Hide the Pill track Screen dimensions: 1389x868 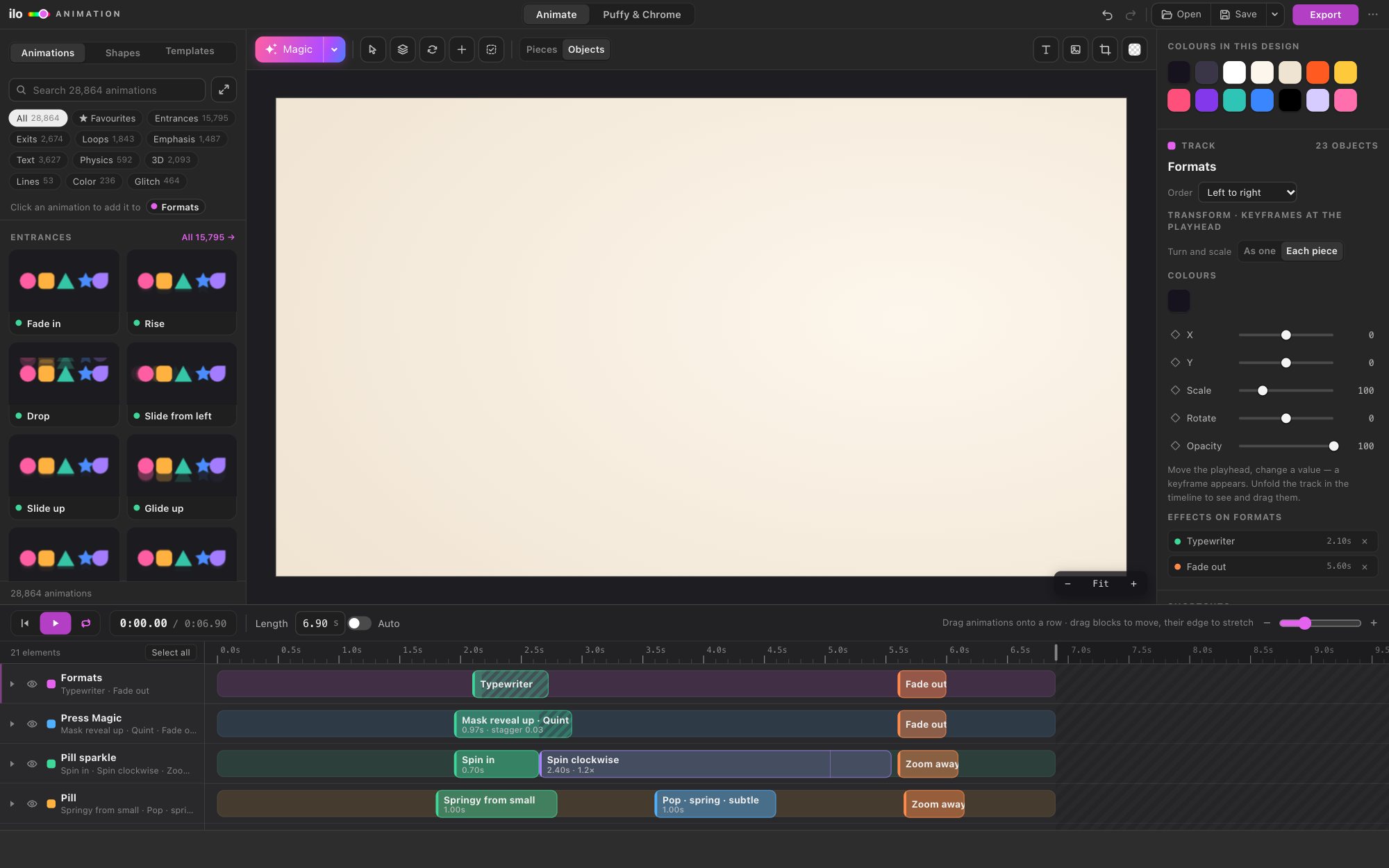[32, 803]
